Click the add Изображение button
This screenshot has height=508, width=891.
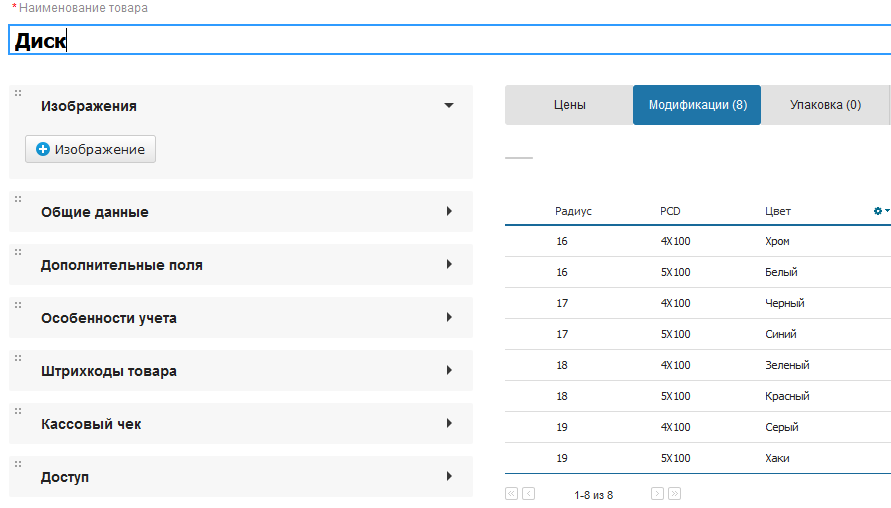pyautogui.click(x=90, y=149)
